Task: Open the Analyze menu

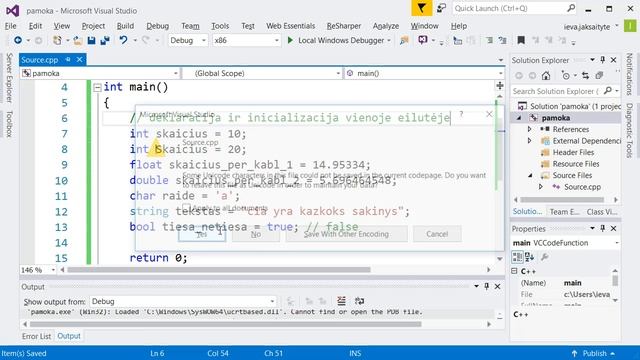Action: click(386, 26)
